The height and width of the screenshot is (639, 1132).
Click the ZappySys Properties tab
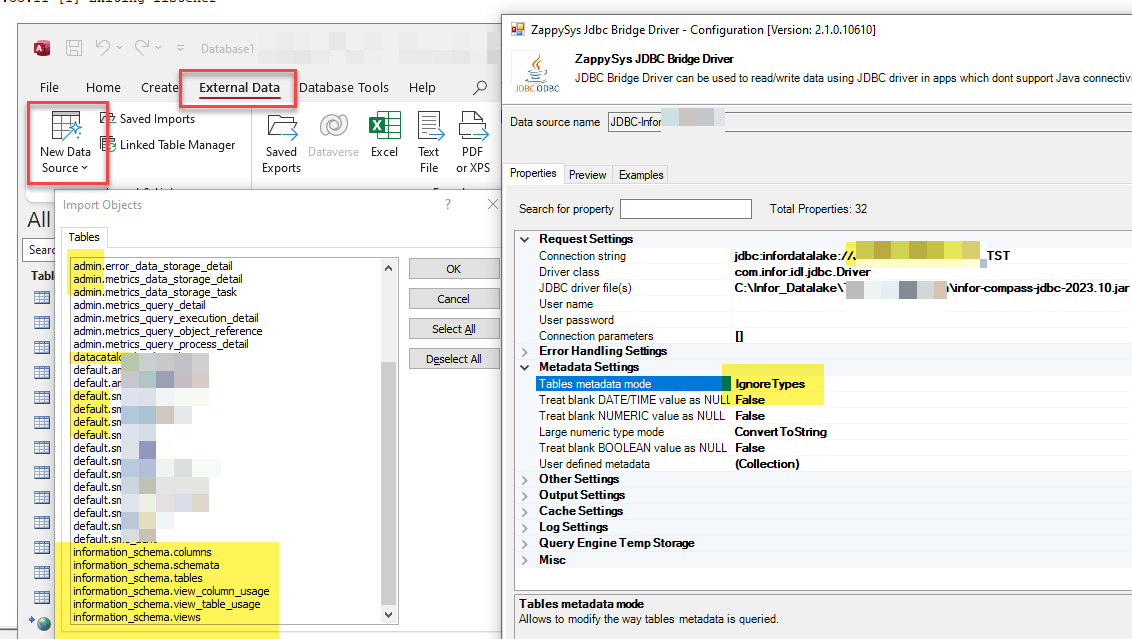click(x=533, y=173)
